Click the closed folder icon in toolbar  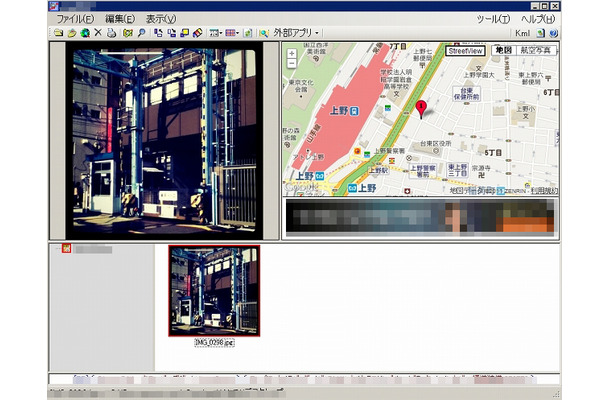pos(58,33)
